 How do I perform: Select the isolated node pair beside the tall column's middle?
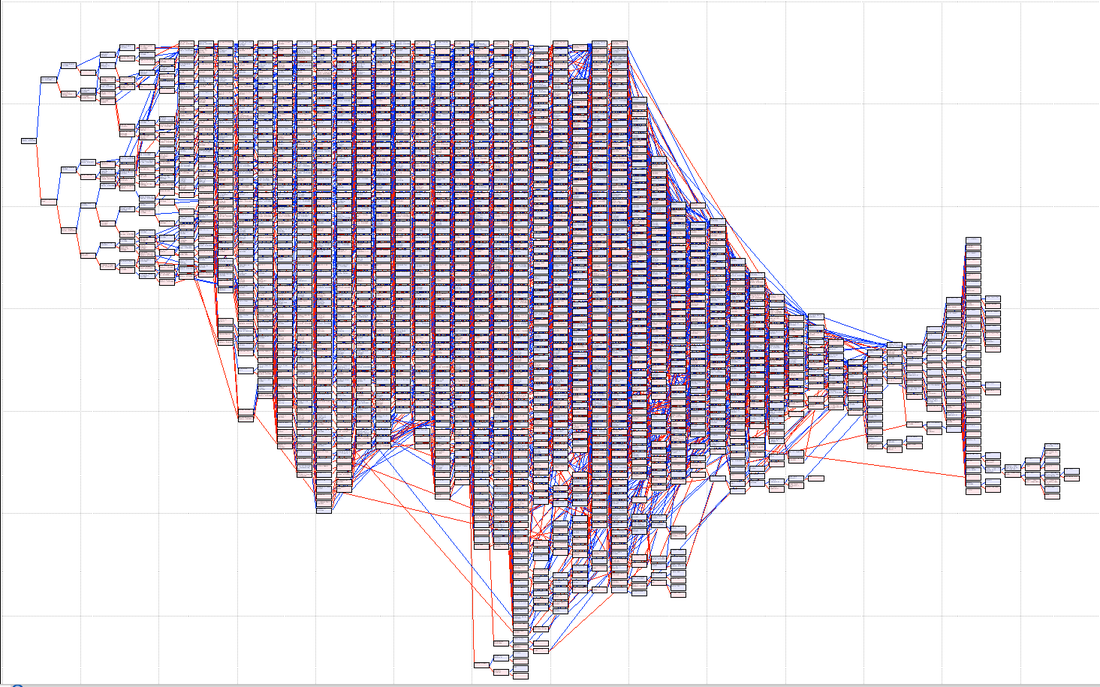tap(993, 388)
